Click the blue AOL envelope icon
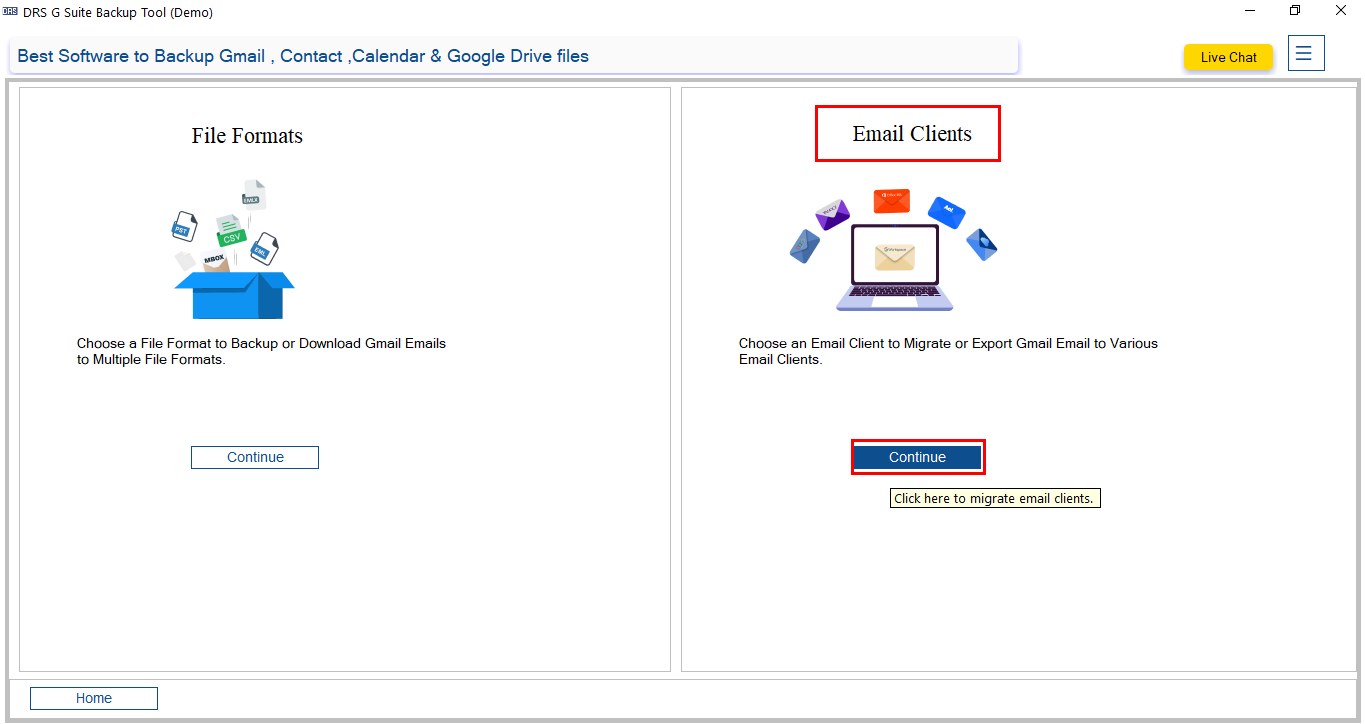Viewport: 1365px width, 724px height. [947, 212]
